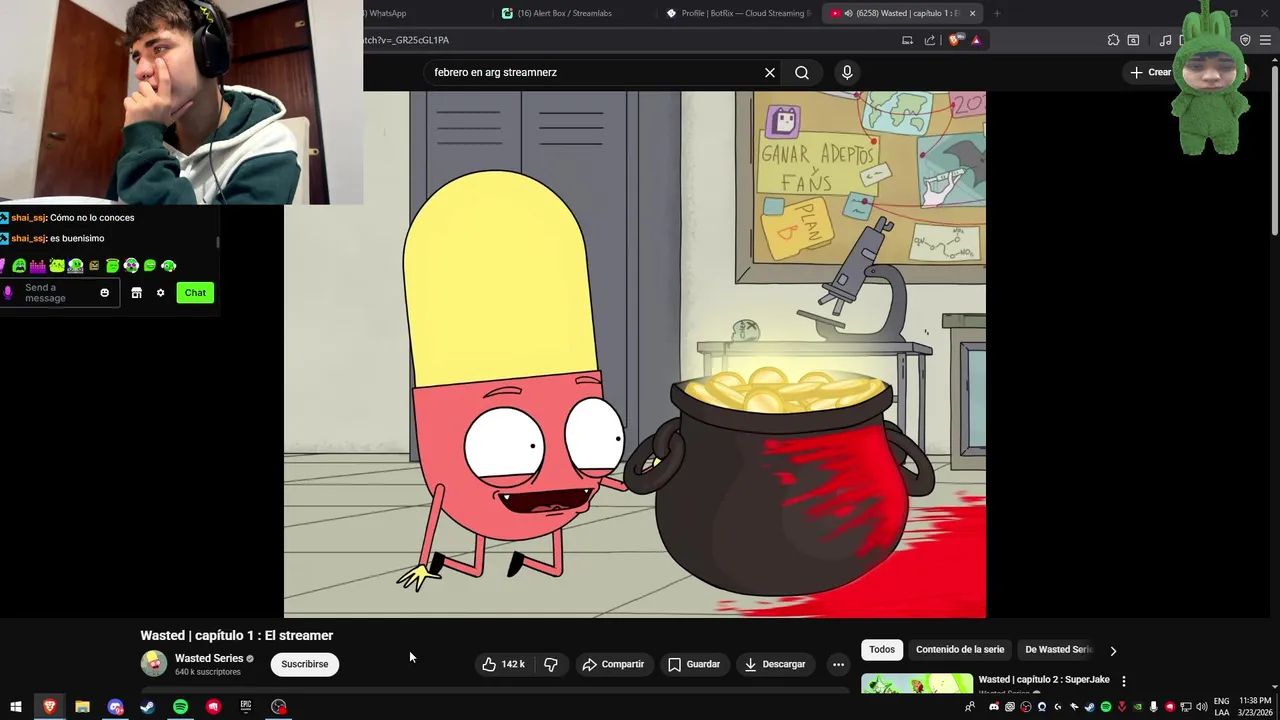Select the De Wasted Series chip
1280x720 pixels.
click(1058, 649)
